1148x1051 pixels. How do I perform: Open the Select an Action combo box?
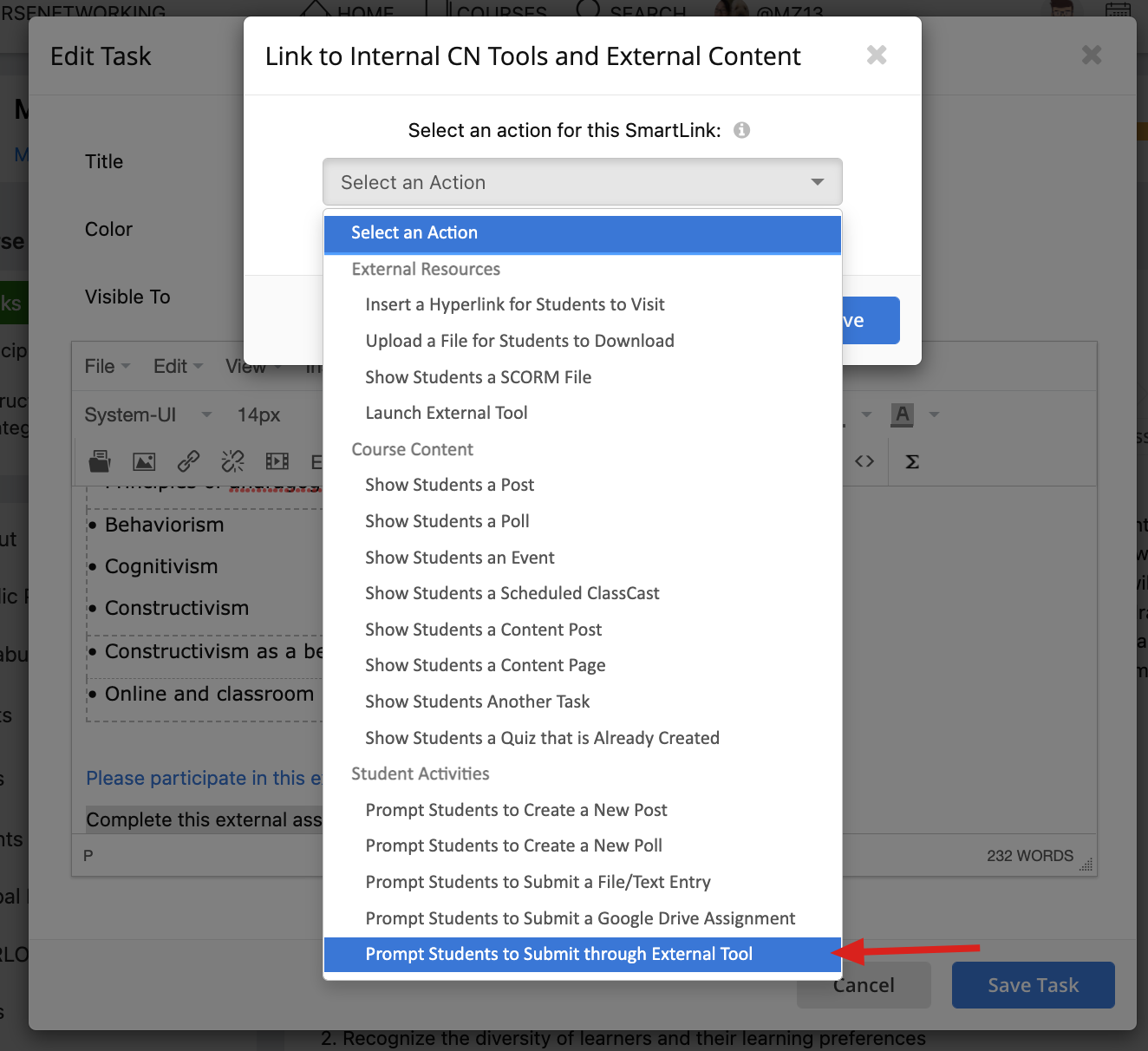click(x=582, y=182)
